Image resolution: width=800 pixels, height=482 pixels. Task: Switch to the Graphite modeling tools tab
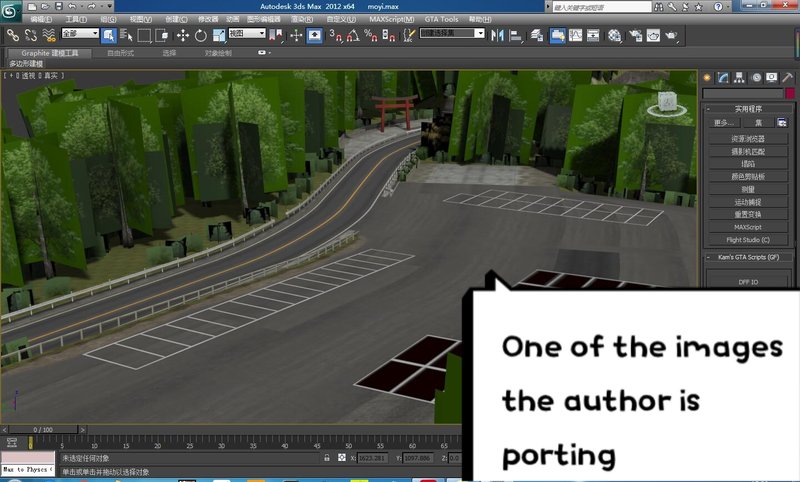click(x=50, y=53)
